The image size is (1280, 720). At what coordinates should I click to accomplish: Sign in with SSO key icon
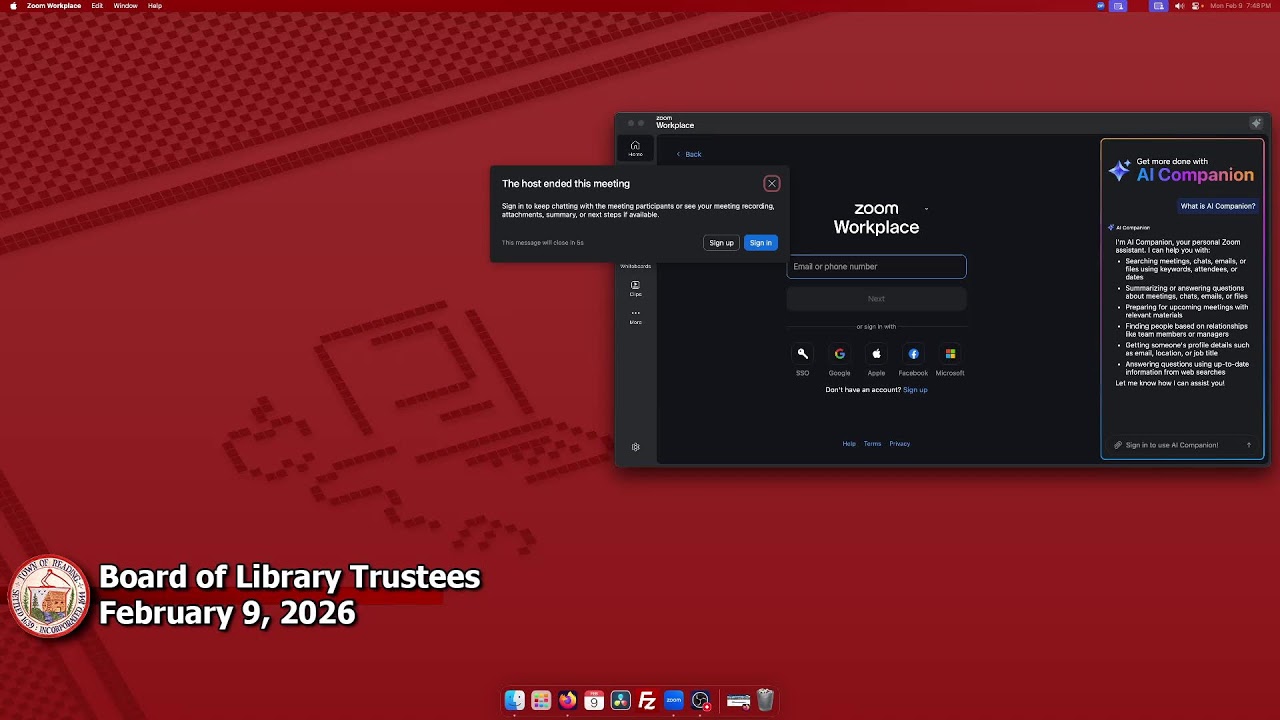pyautogui.click(x=802, y=354)
